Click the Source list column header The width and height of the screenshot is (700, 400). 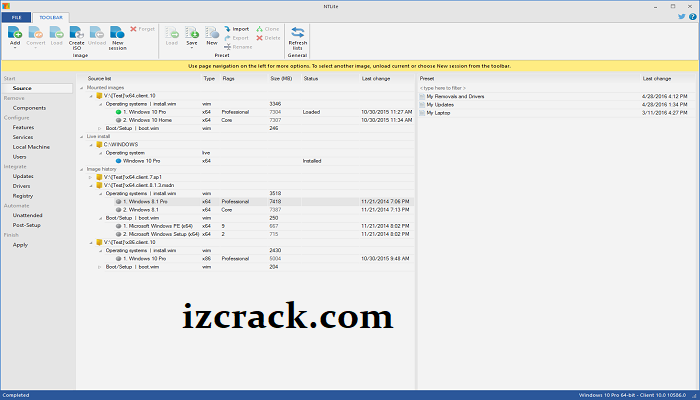tap(99, 79)
